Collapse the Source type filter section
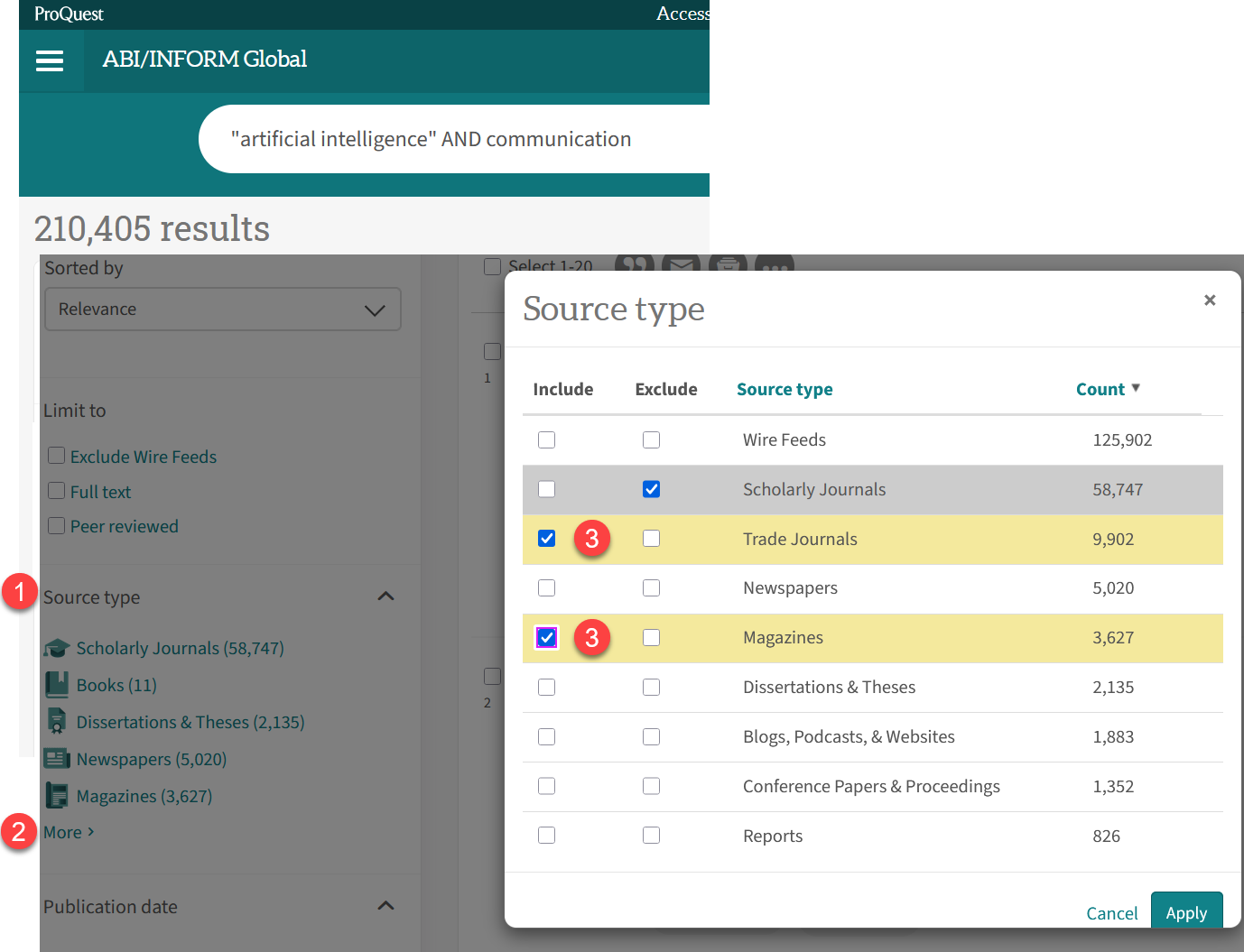 385,596
